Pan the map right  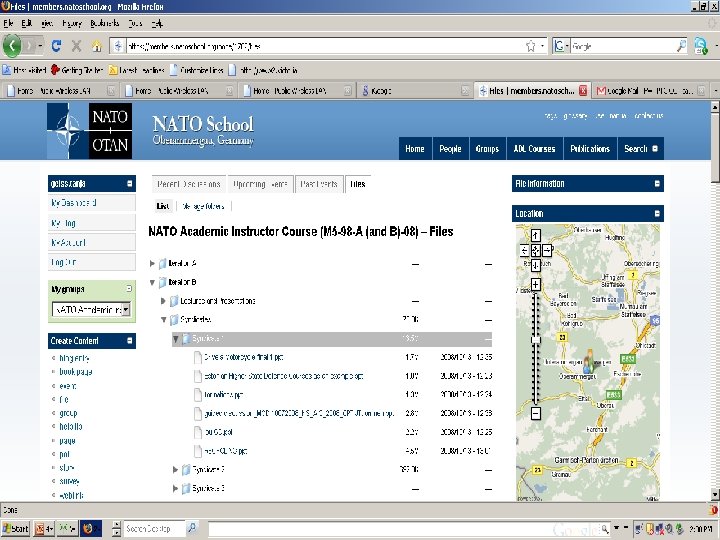[x=547, y=251]
